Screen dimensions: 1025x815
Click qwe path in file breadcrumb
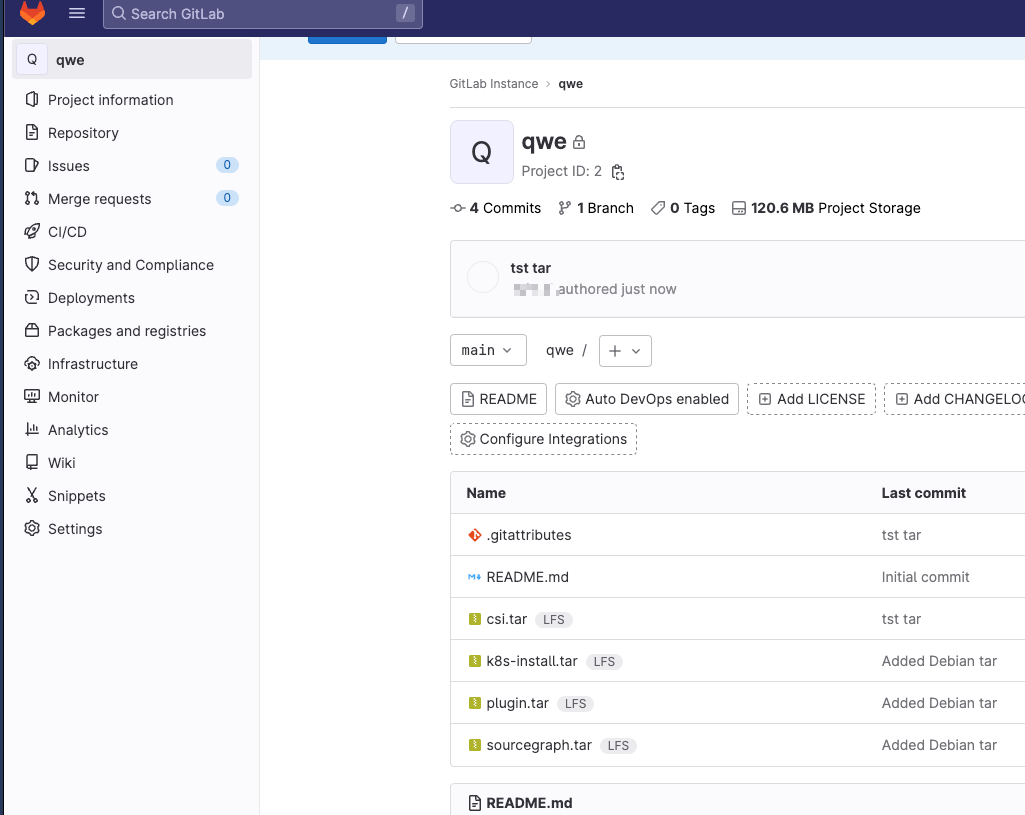click(560, 350)
